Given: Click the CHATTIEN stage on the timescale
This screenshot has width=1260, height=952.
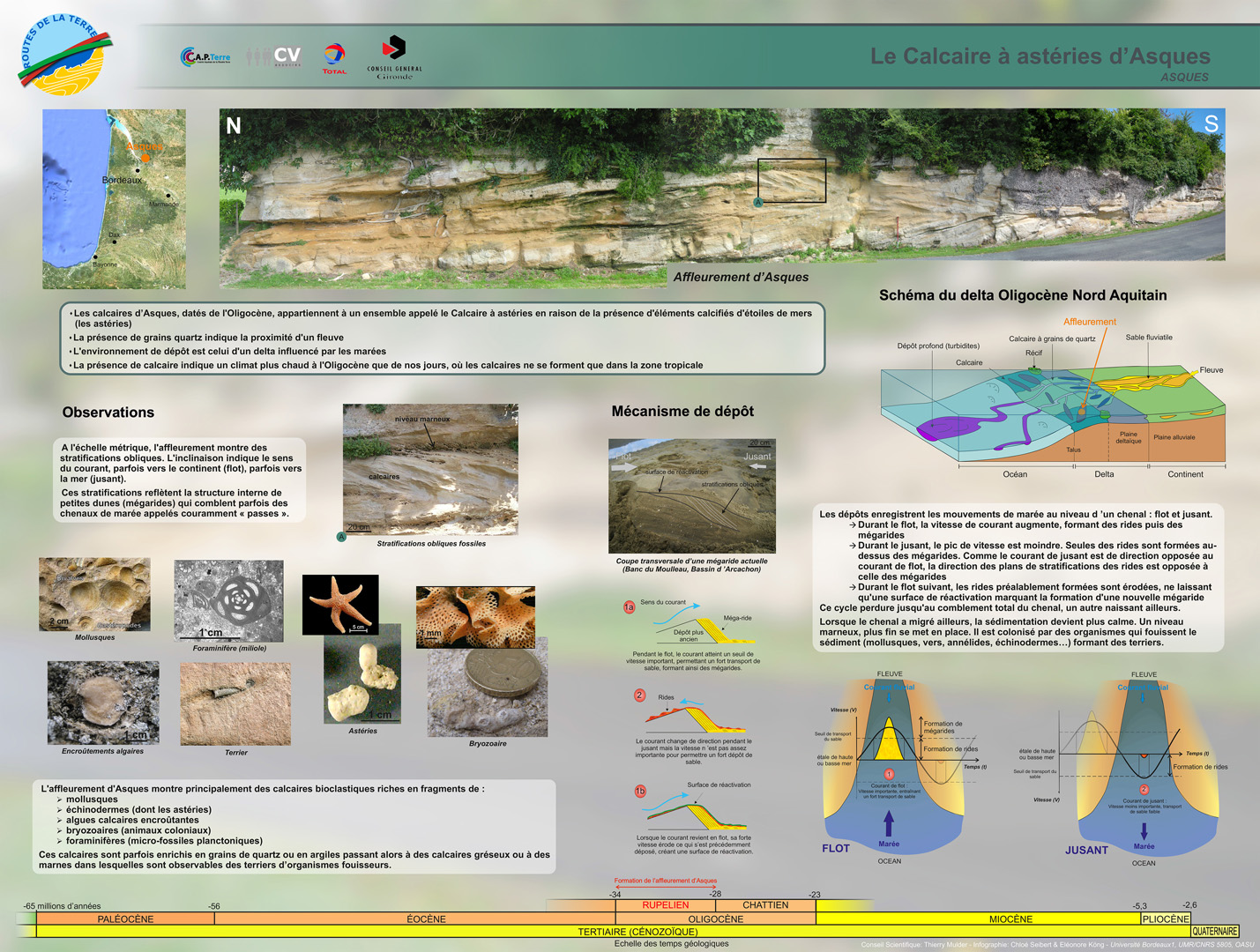Looking at the screenshot, I should [x=765, y=904].
